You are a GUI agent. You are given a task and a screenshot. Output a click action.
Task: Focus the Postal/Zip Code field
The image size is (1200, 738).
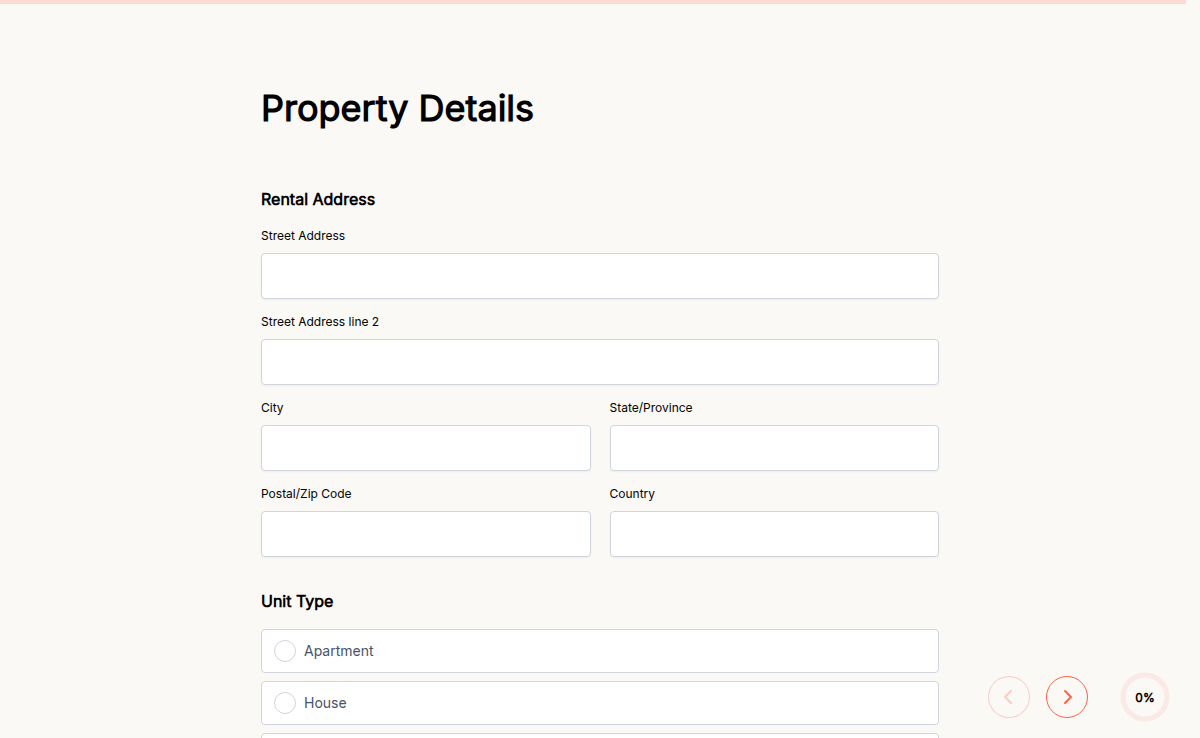[x=425, y=534]
